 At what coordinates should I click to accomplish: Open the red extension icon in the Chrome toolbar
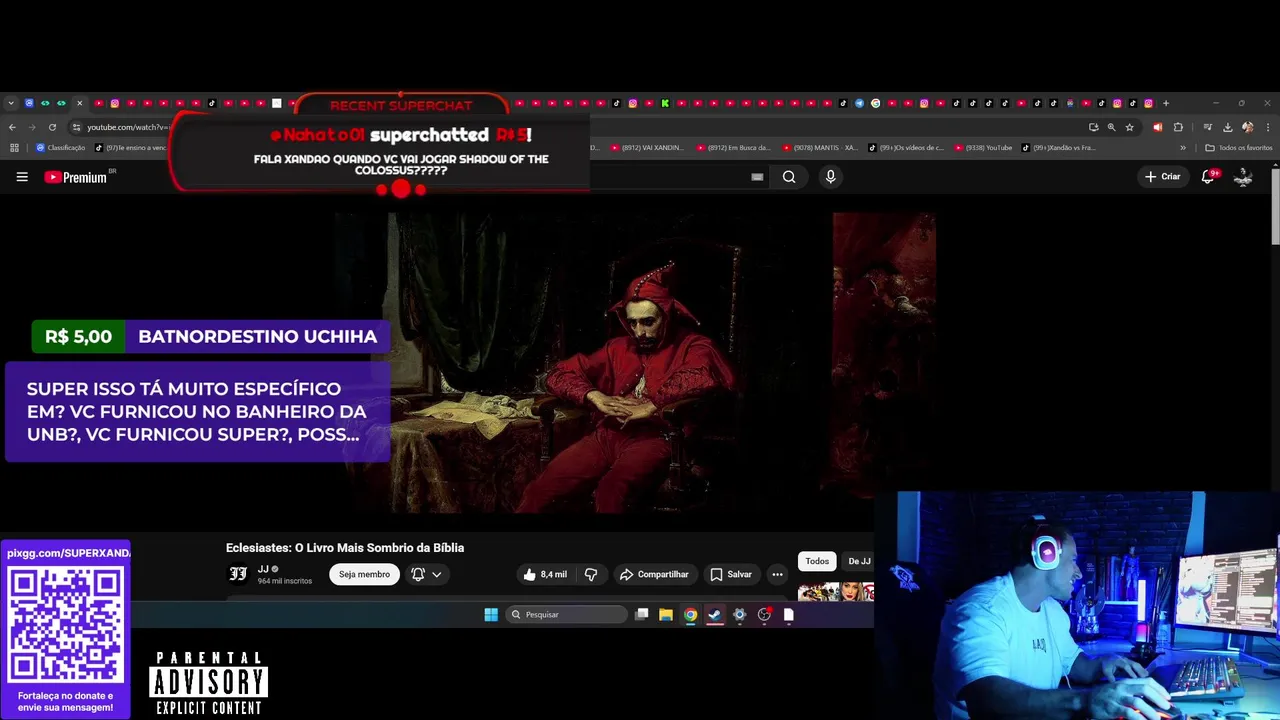[1157, 127]
